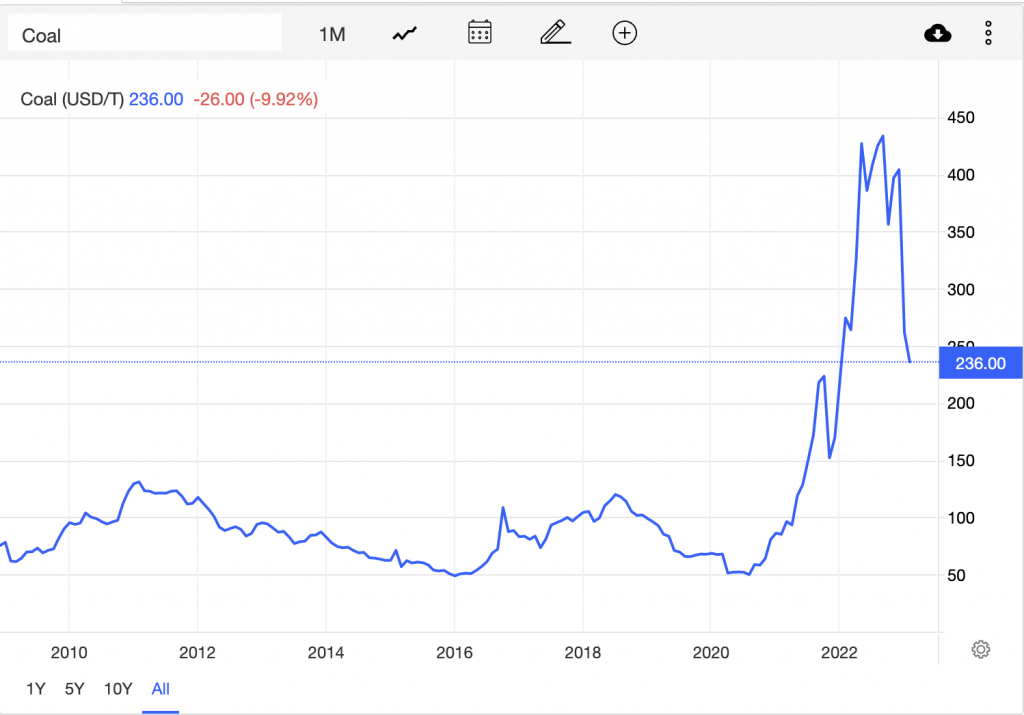Click the Coal (USD/T) legend label
Image resolution: width=1024 pixels, height=715 pixels.
click(72, 99)
